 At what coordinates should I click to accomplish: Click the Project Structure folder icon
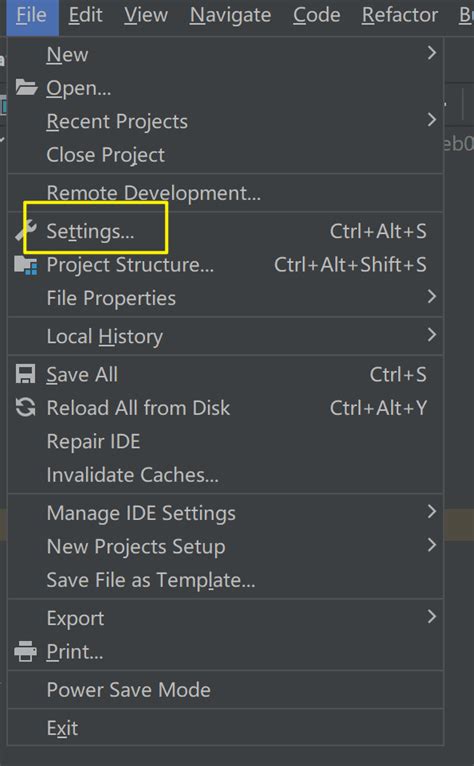point(26,265)
